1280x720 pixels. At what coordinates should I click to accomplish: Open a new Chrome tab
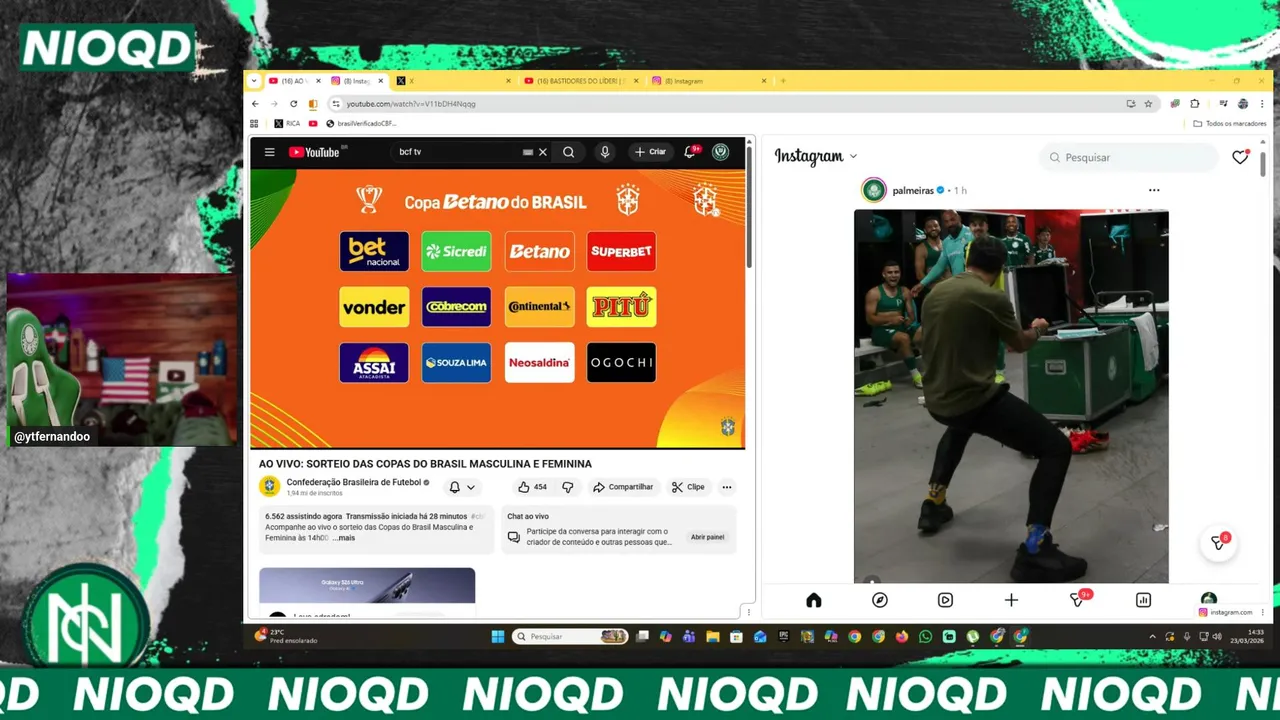coord(783,81)
